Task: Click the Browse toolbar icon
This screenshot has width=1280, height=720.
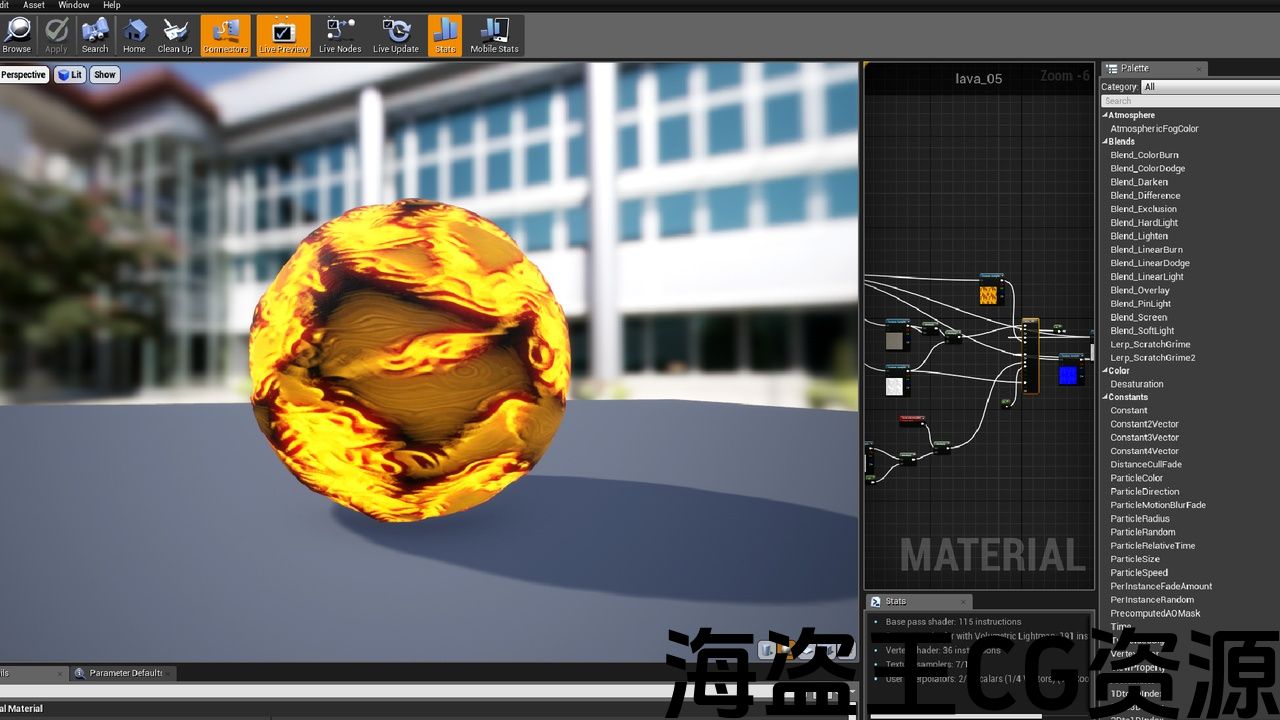Action: point(17,35)
